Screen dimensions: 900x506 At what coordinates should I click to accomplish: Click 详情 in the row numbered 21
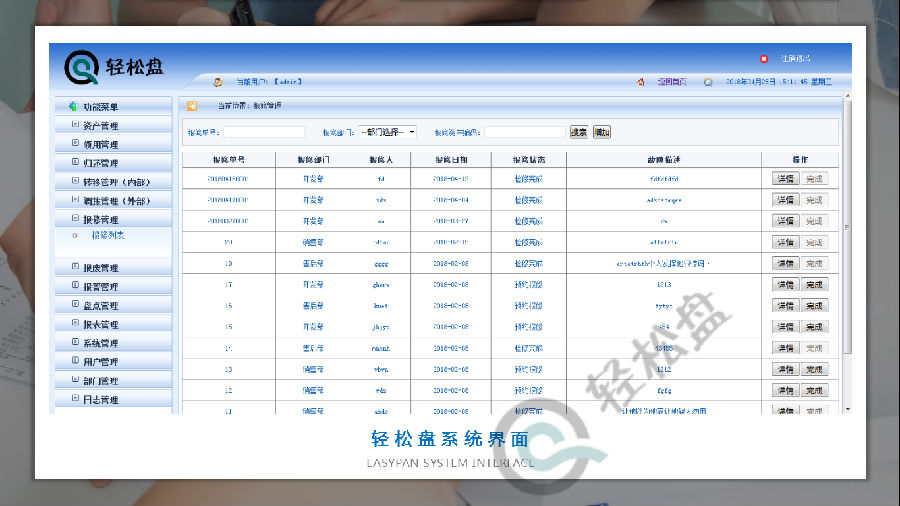785,242
